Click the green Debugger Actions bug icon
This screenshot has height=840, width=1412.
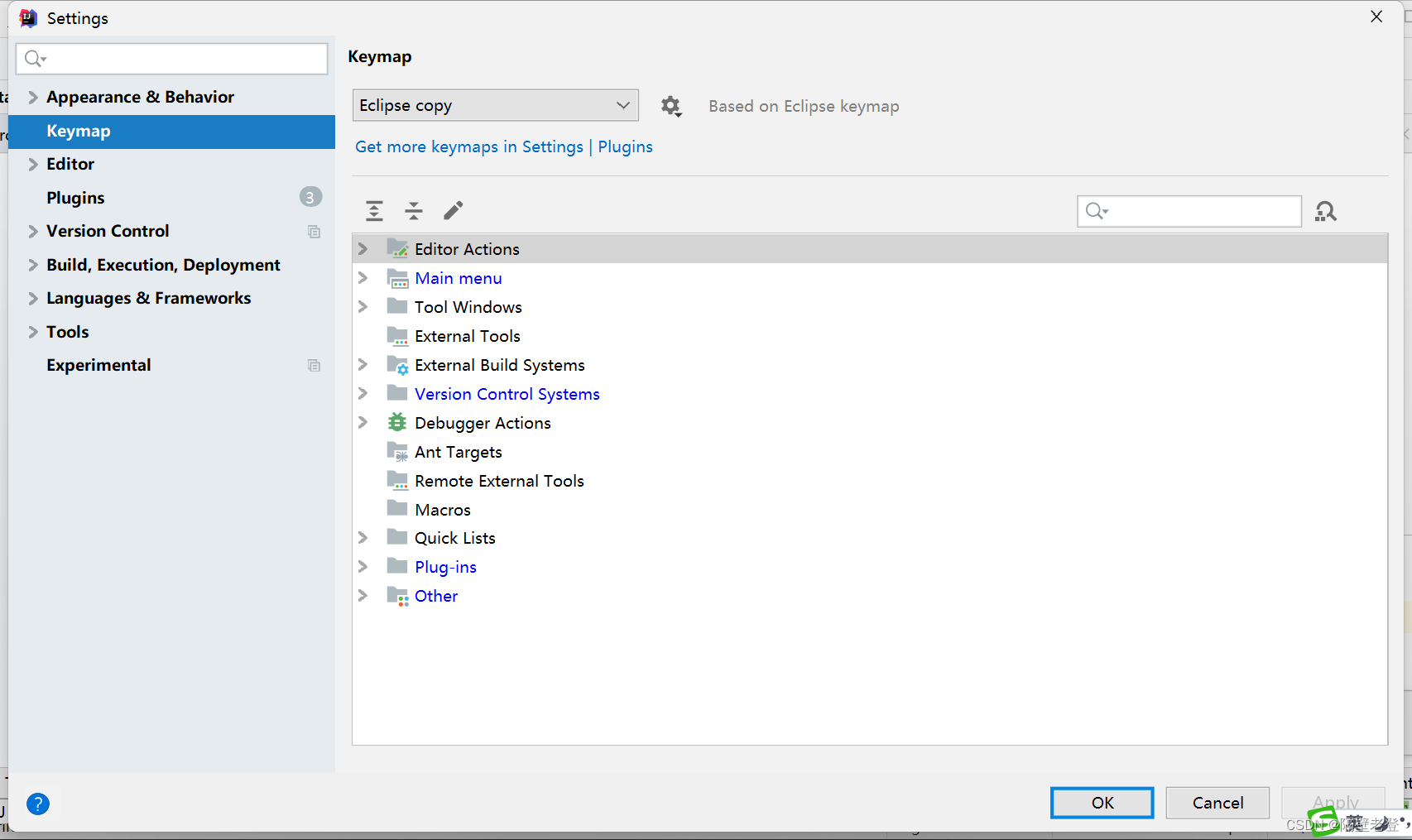[x=398, y=422]
